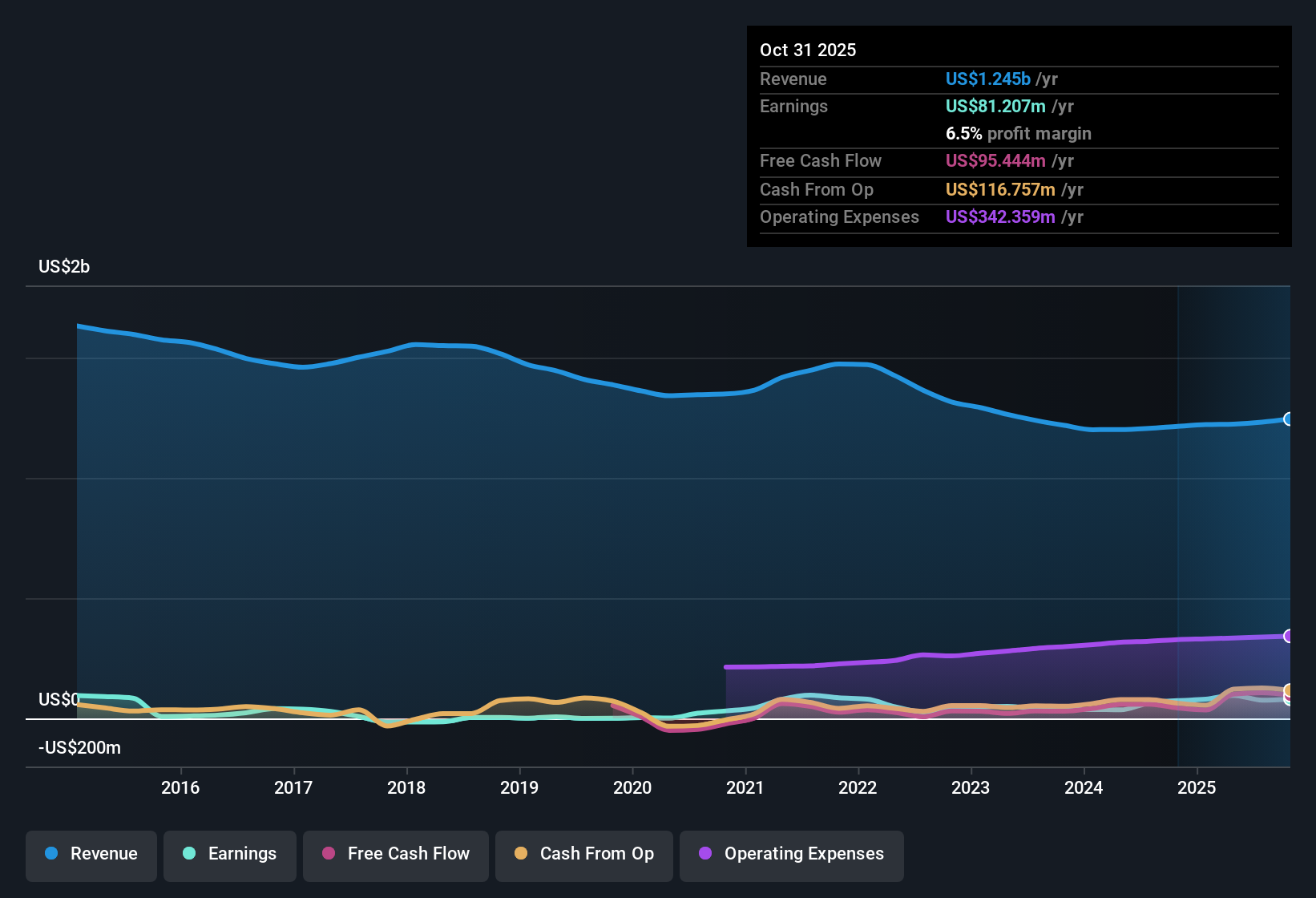Viewport: 1316px width, 898px height.
Task: Select the Operating Expenses endpoint marker
Action: tap(1289, 637)
